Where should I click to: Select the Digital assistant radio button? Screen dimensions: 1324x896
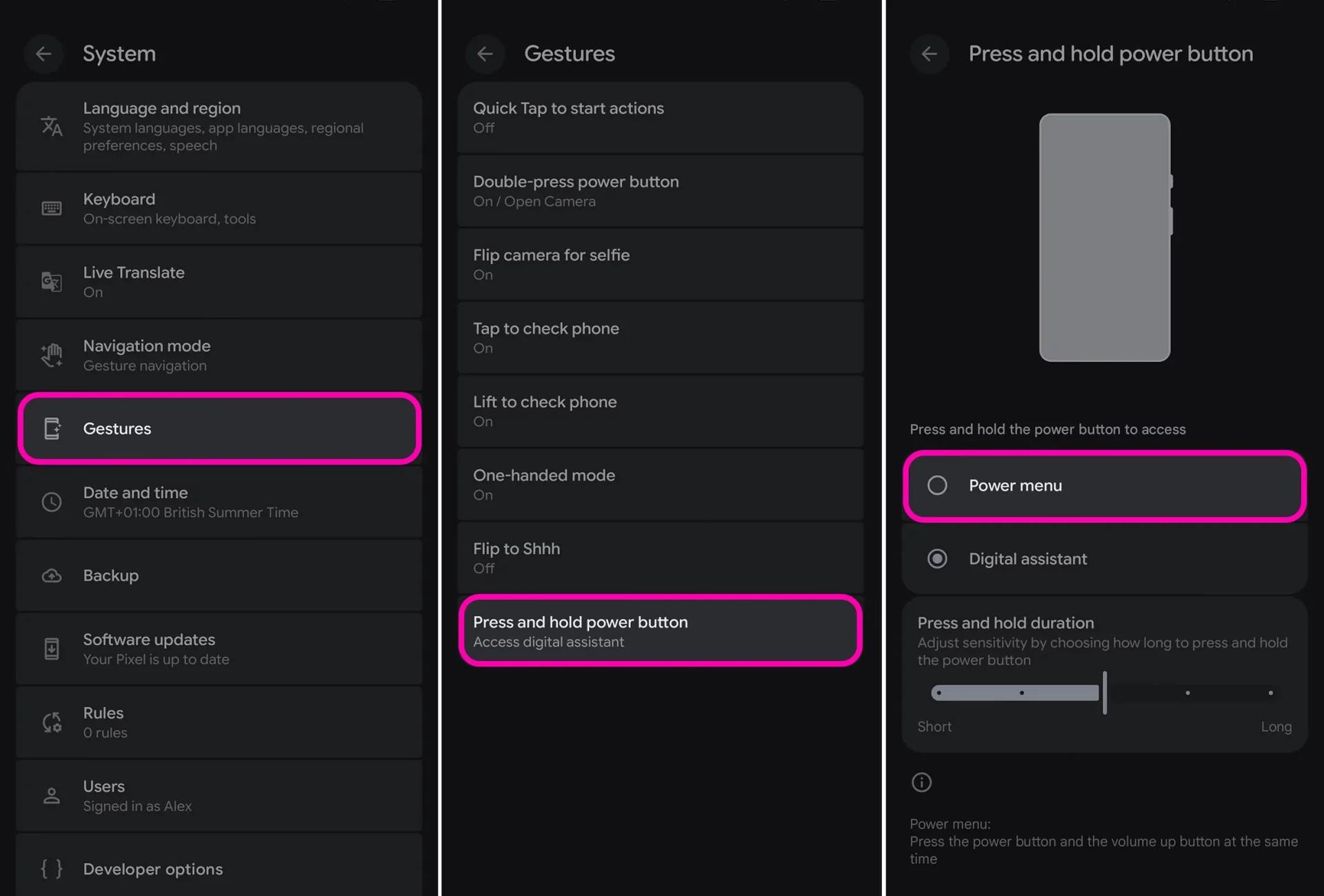937,558
